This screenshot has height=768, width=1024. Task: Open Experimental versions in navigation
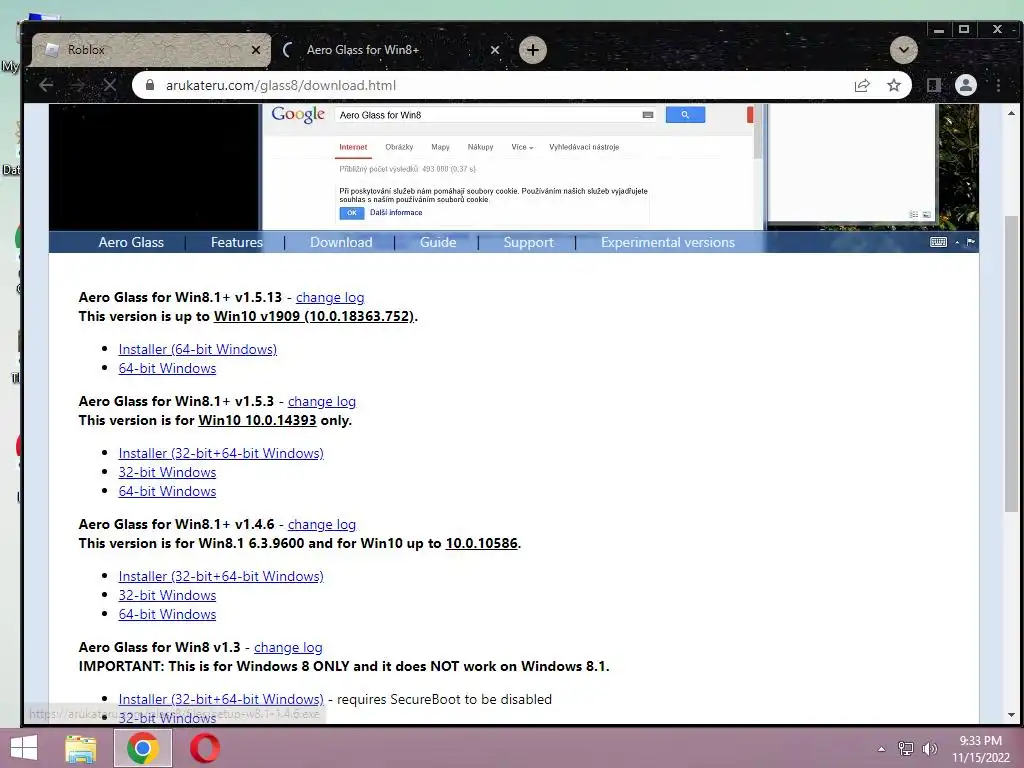pos(667,242)
